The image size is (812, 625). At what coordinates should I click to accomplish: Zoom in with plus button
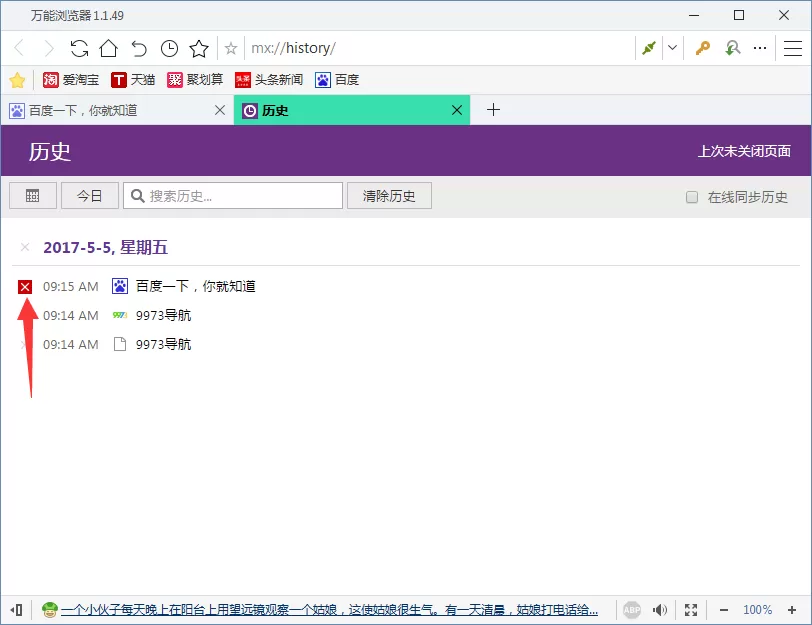[792, 610]
